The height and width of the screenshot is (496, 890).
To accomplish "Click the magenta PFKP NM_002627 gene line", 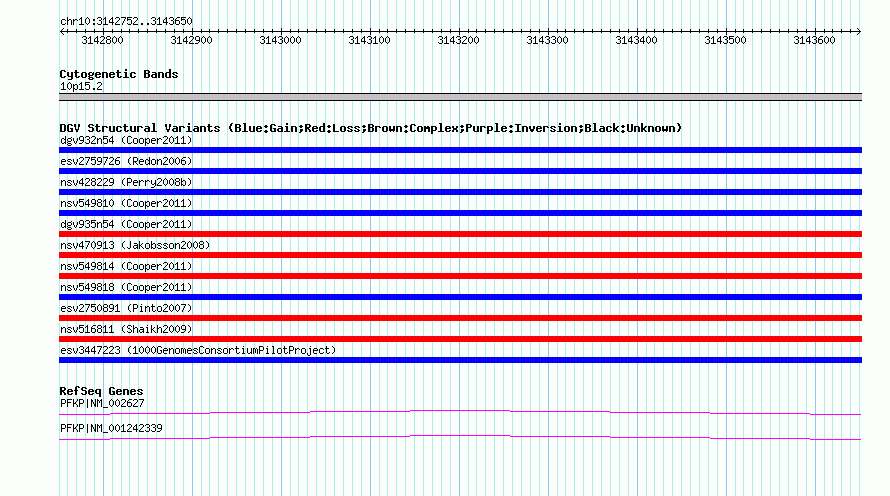I will click(460, 412).
